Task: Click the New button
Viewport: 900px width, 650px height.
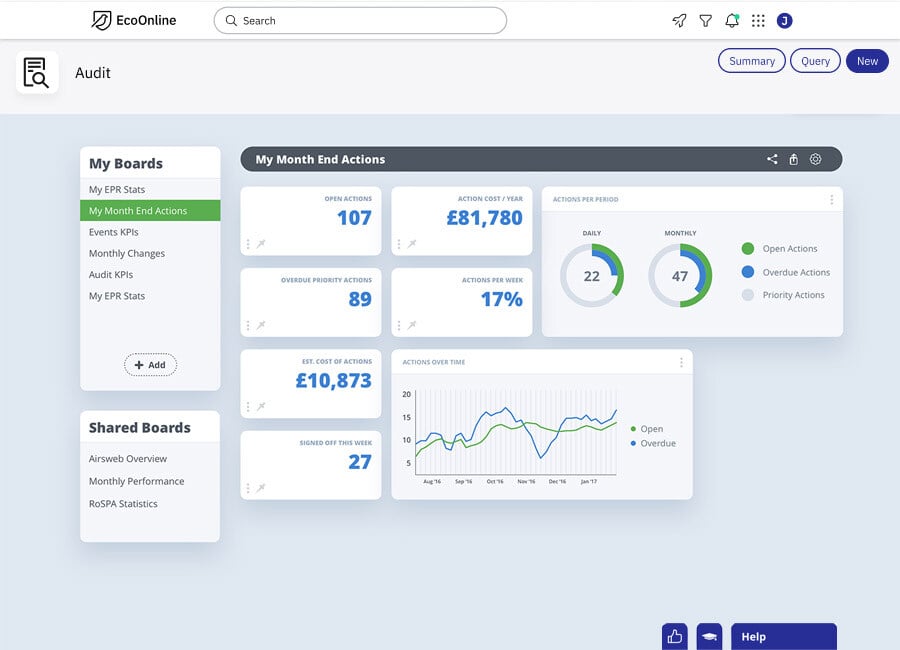Action: (x=867, y=61)
